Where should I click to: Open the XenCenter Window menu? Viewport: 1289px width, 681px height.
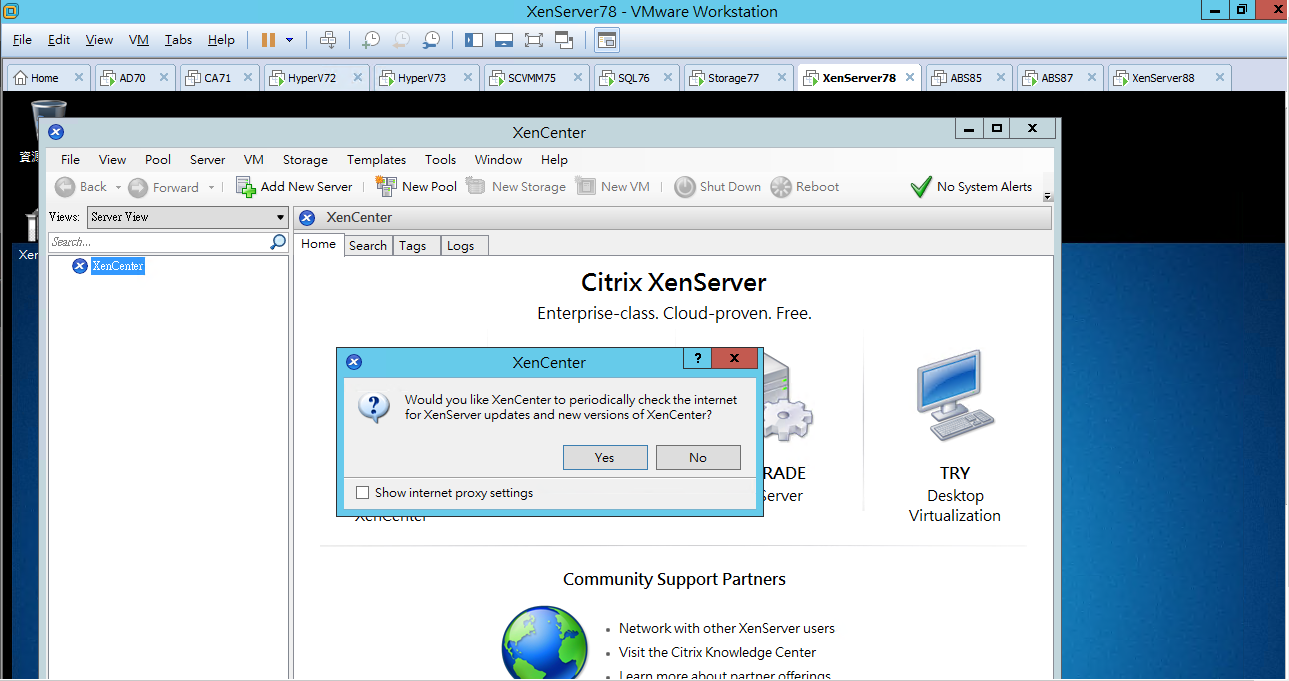[498, 159]
